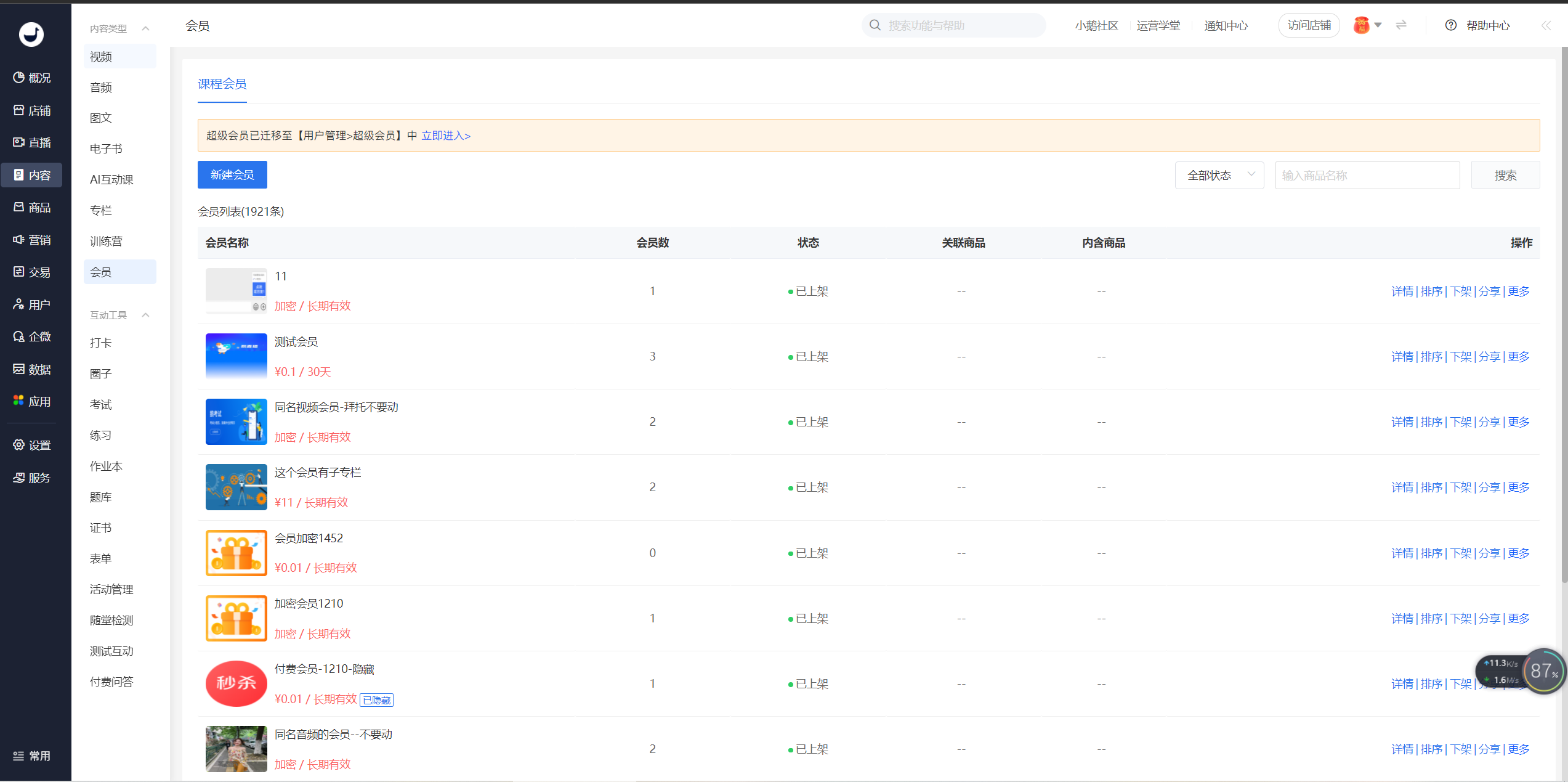Open 更多 menu for member 11
1568x782 pixels.
[1519, 291]
